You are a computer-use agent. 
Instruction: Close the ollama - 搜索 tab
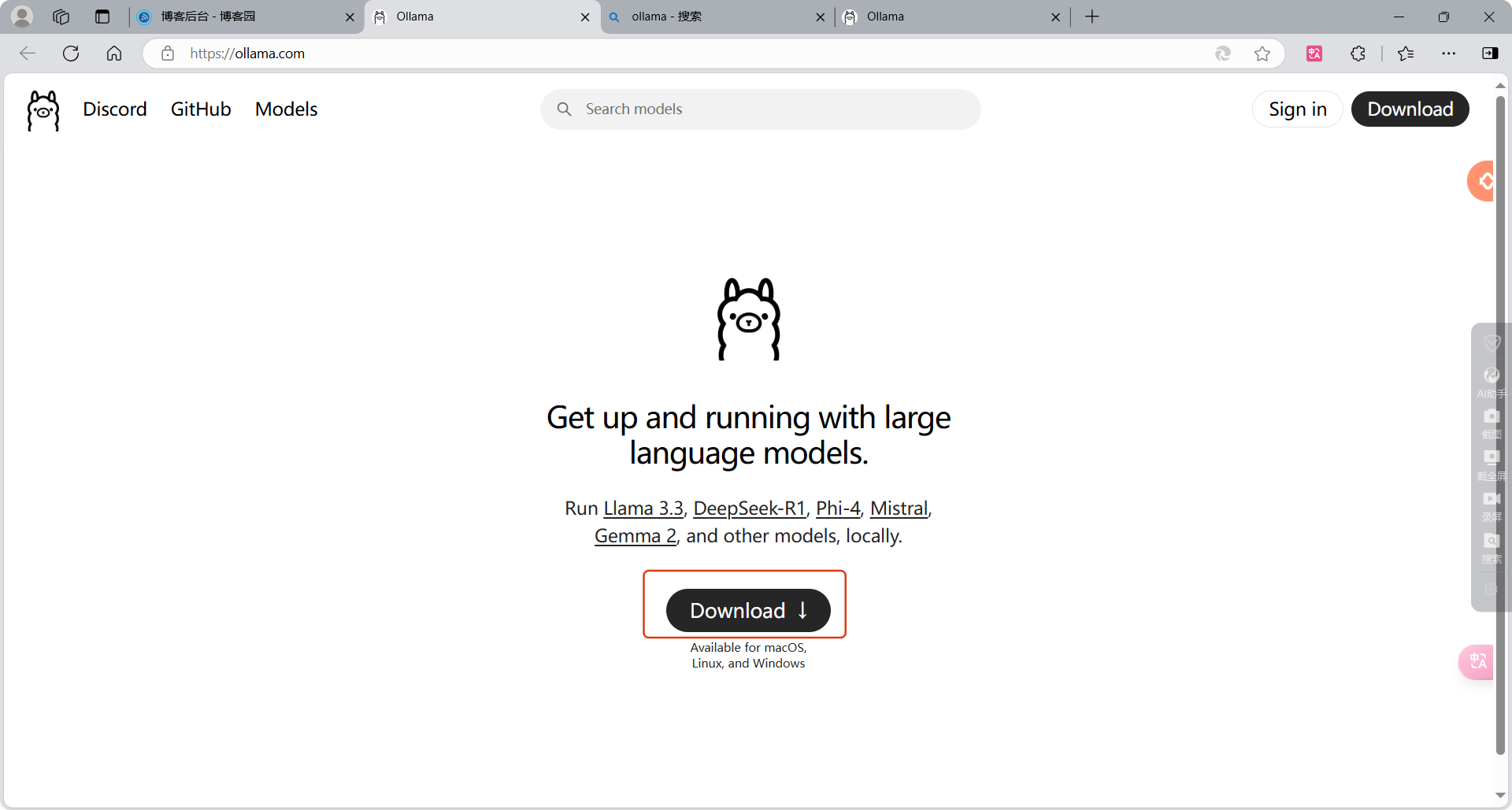click(x=821, y=17)
